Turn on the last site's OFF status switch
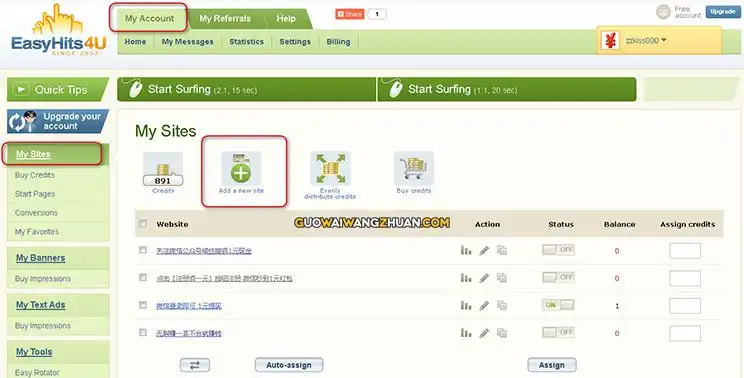744x378 pixels. pos(558,332)
